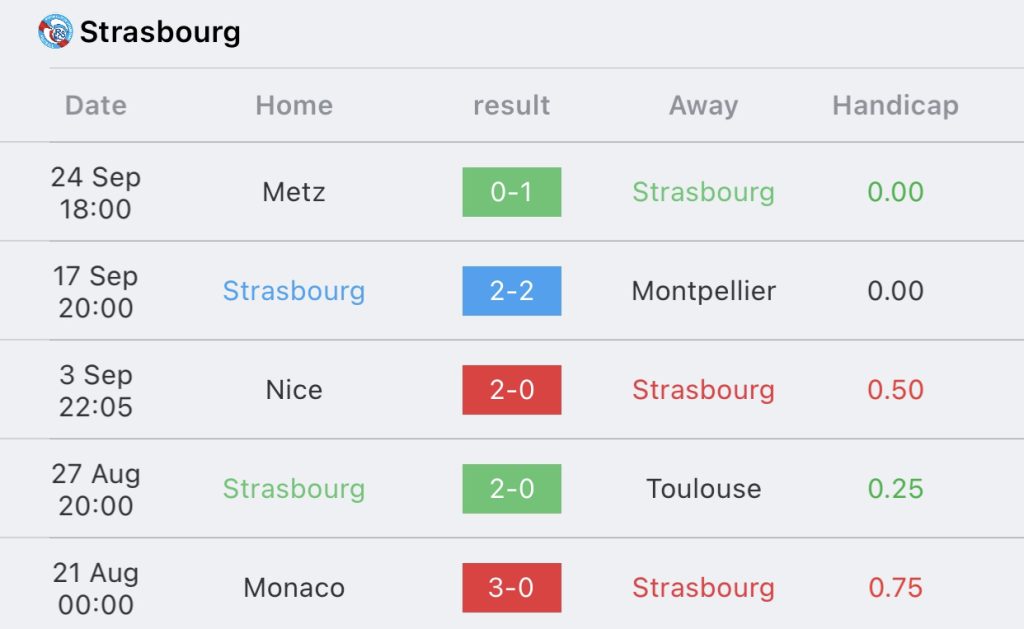Select the Date column header
The image size is (1024, 629).
pos(96,105)
